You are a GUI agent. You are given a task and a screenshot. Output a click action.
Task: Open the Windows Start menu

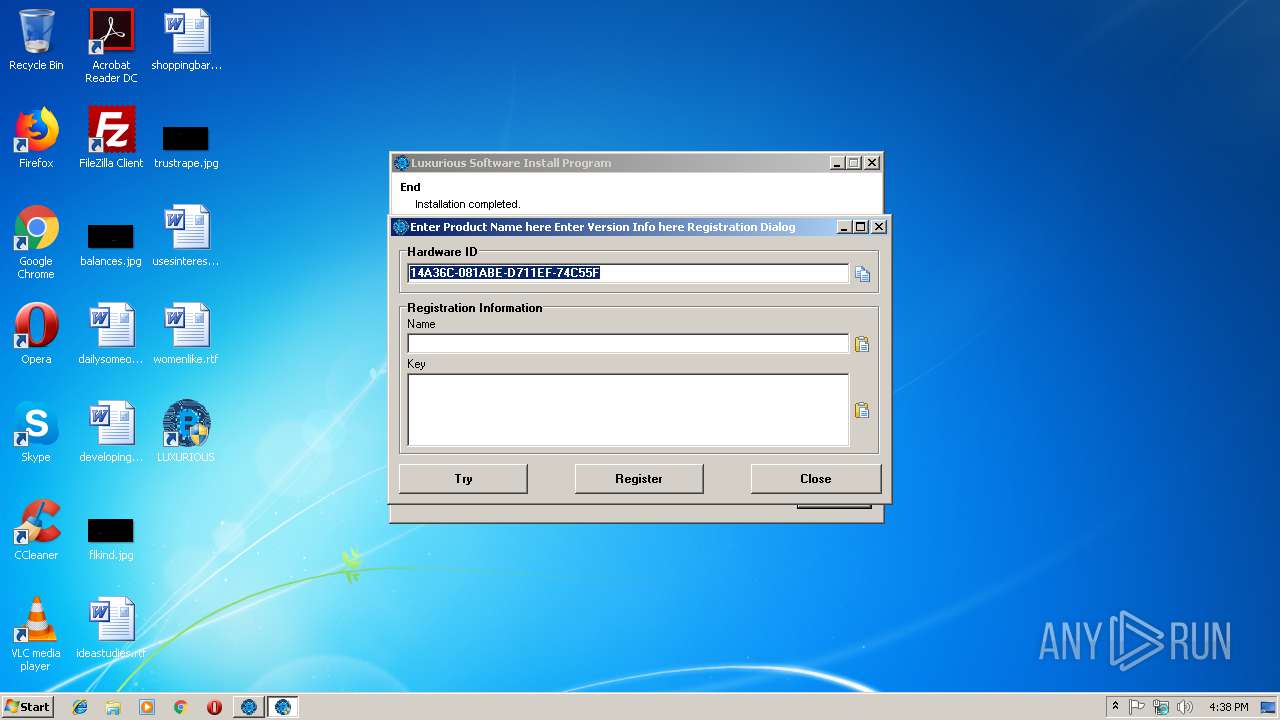tap(27, 707)
